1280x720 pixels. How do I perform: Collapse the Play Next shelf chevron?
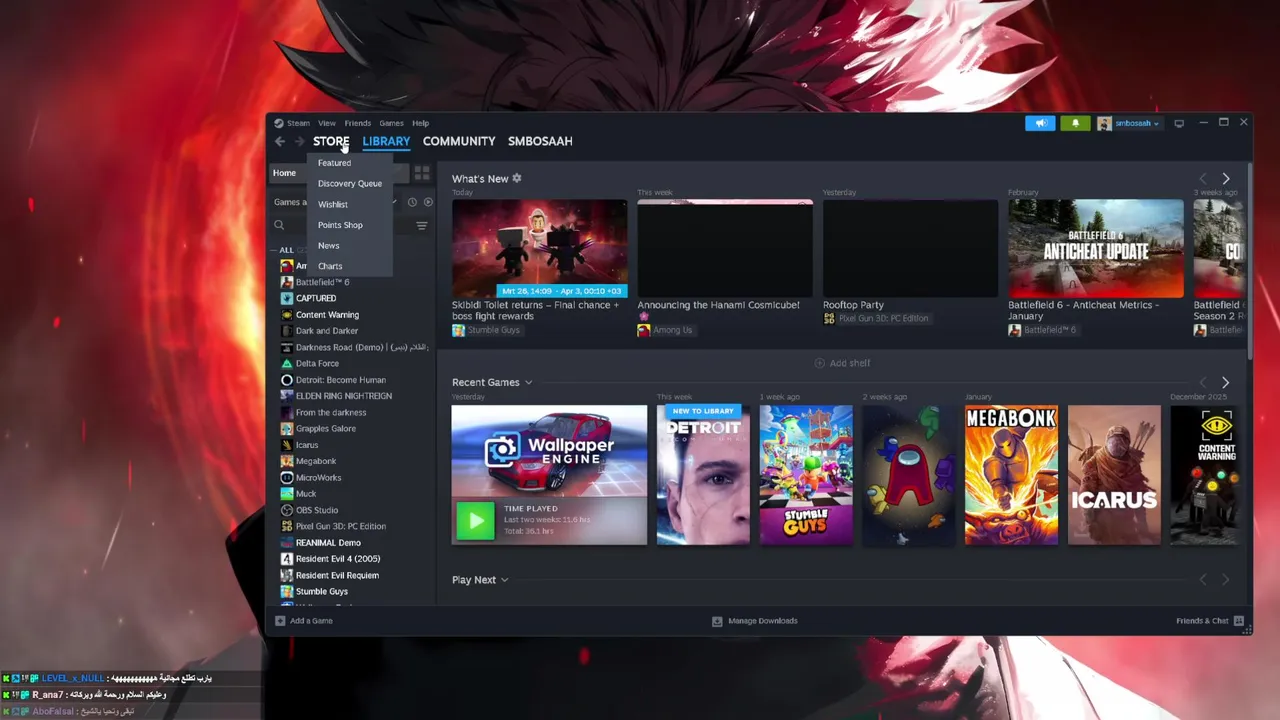click(504, 580)
